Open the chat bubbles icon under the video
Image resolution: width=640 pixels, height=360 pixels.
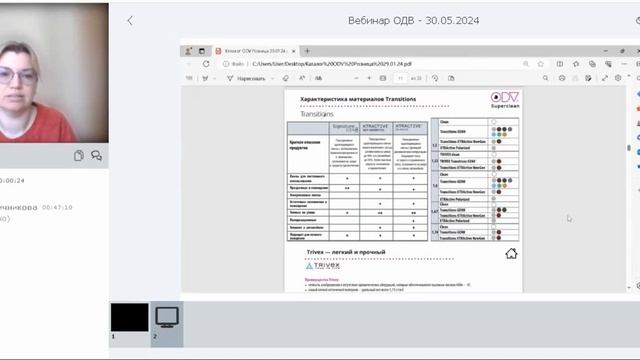[x=96, y=156]
